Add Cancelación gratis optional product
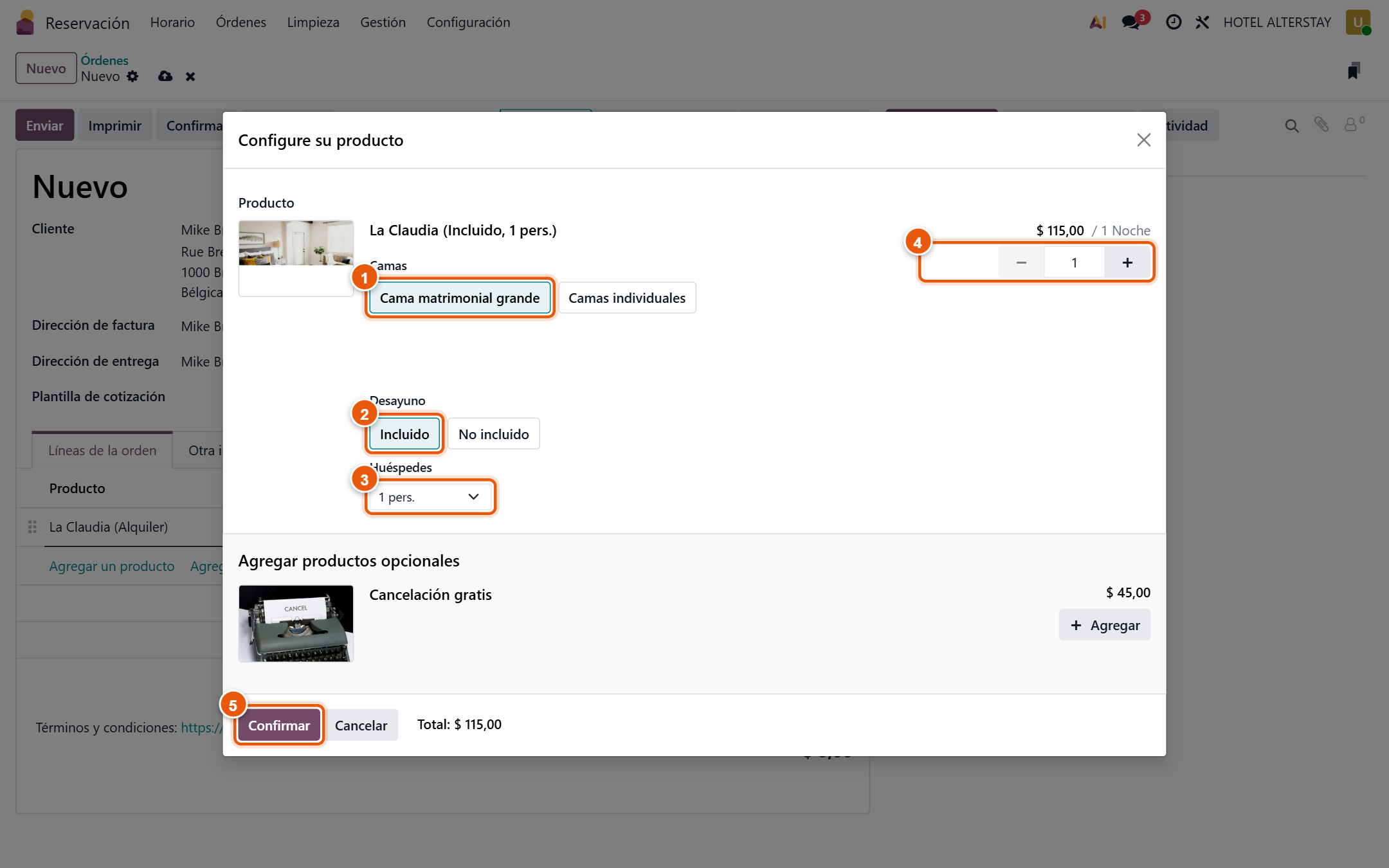1389x868 pixels. (1105, 625)
